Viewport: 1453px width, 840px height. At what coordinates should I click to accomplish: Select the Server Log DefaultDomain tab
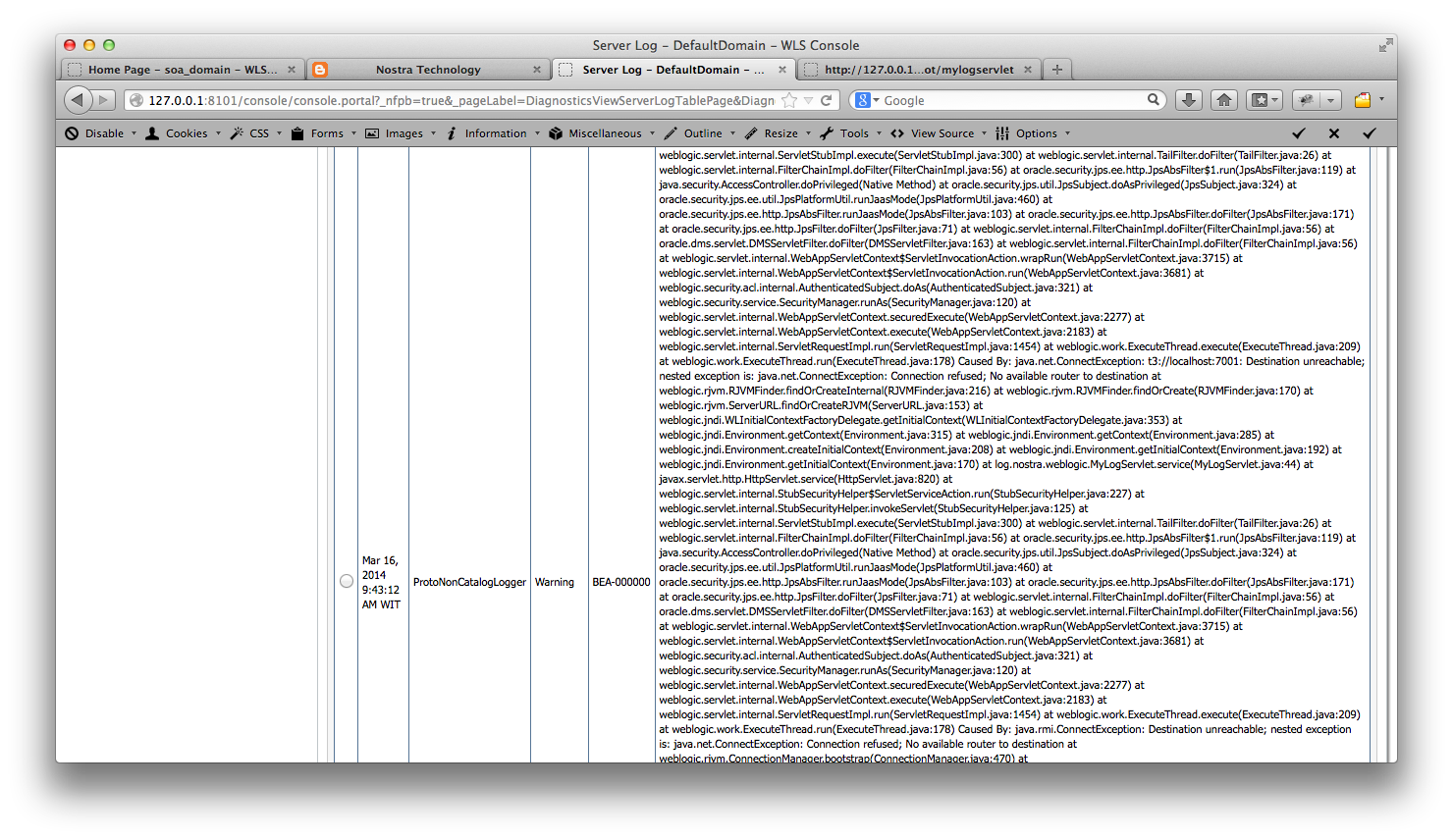click(673, 70)
